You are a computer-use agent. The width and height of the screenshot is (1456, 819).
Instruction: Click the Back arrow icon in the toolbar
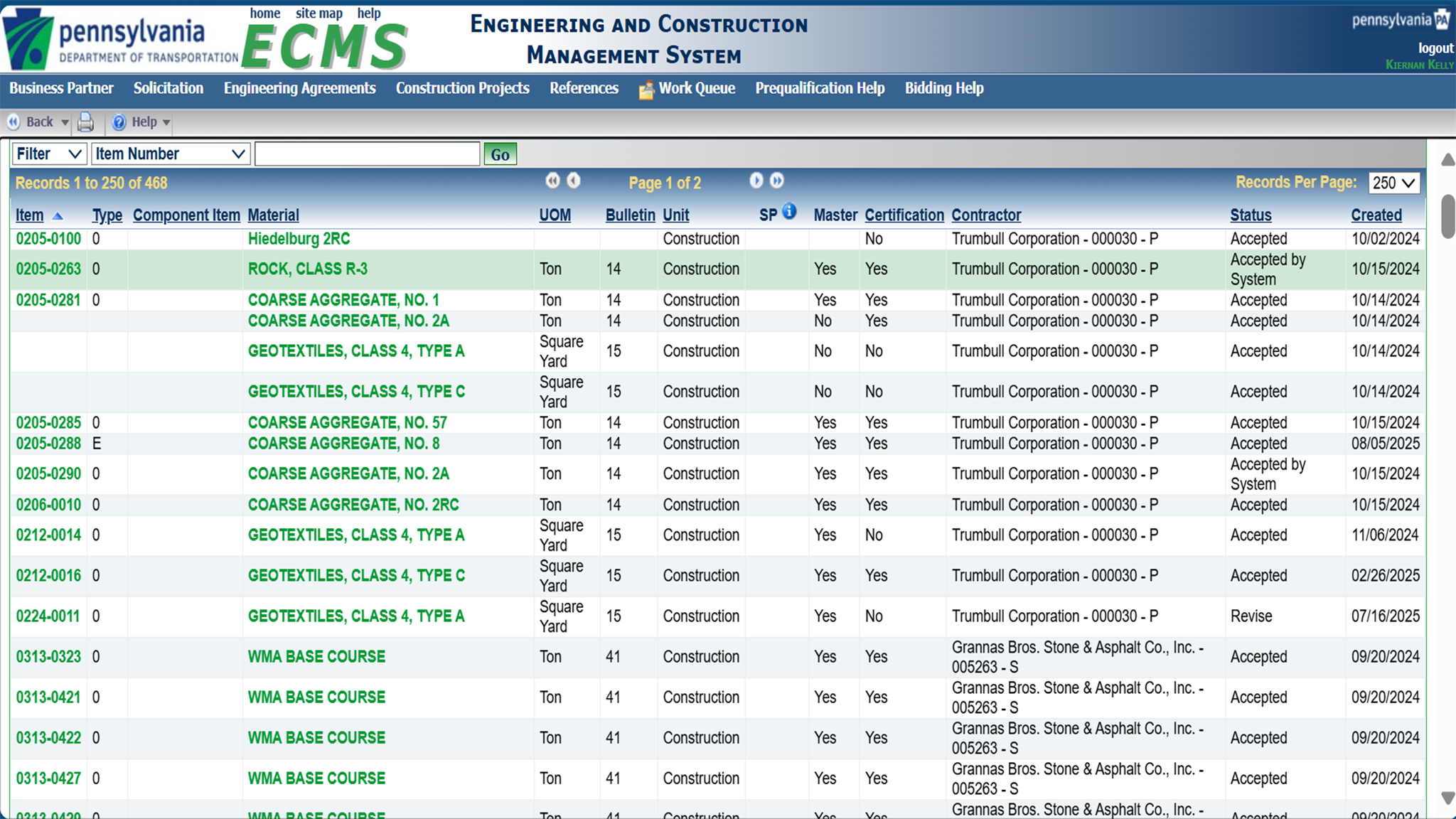click(x=14, y=122)
